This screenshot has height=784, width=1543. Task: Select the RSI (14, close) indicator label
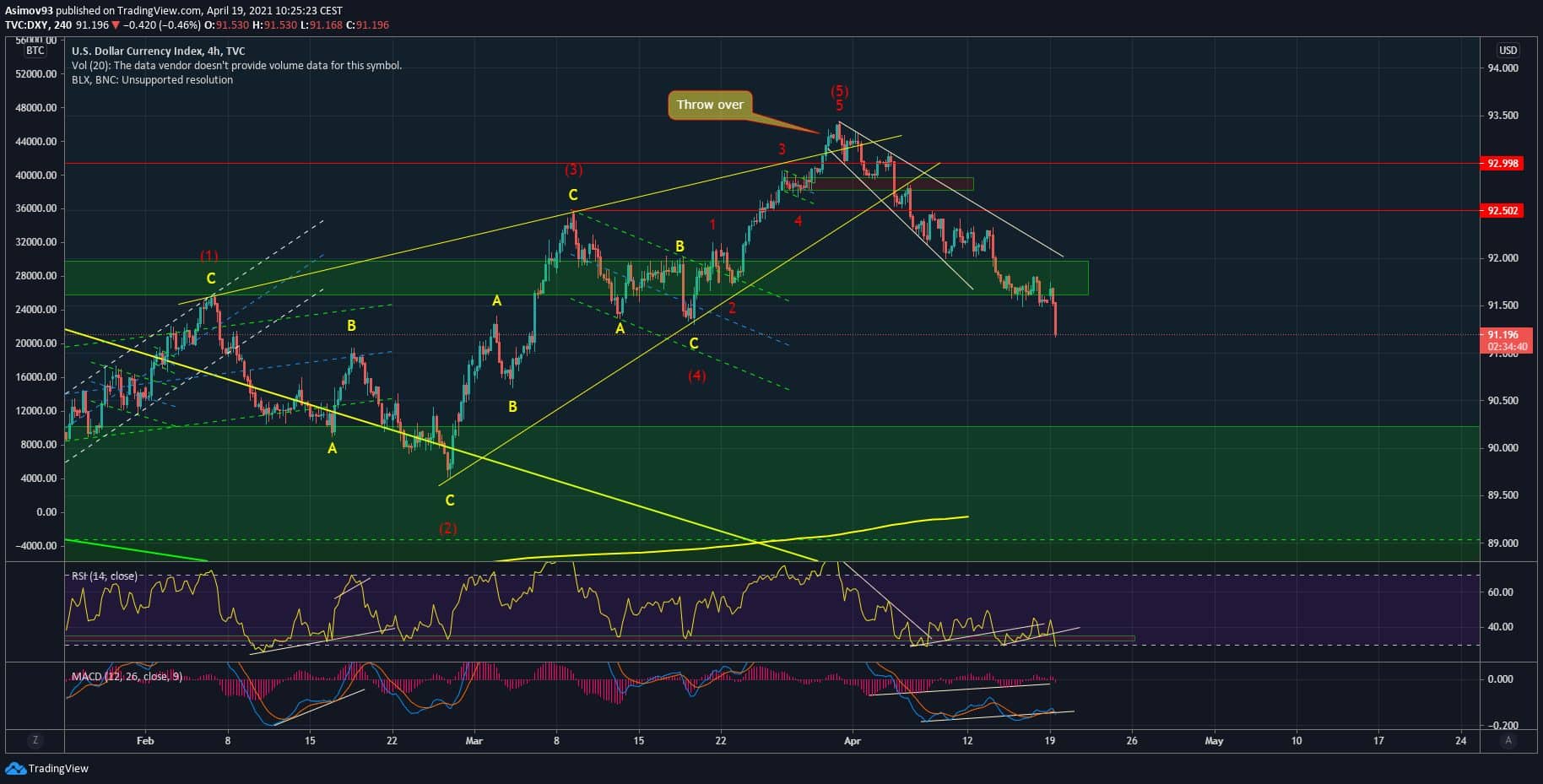coord(104,576)
